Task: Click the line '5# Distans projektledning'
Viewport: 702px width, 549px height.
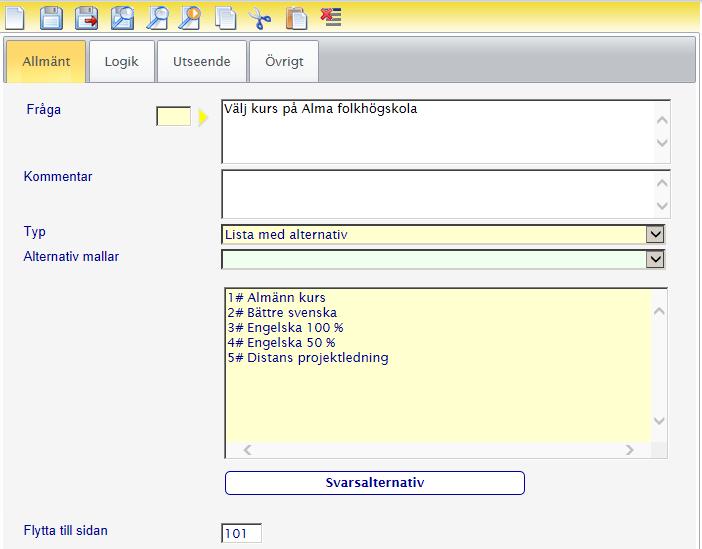Action: pos(308,358)
